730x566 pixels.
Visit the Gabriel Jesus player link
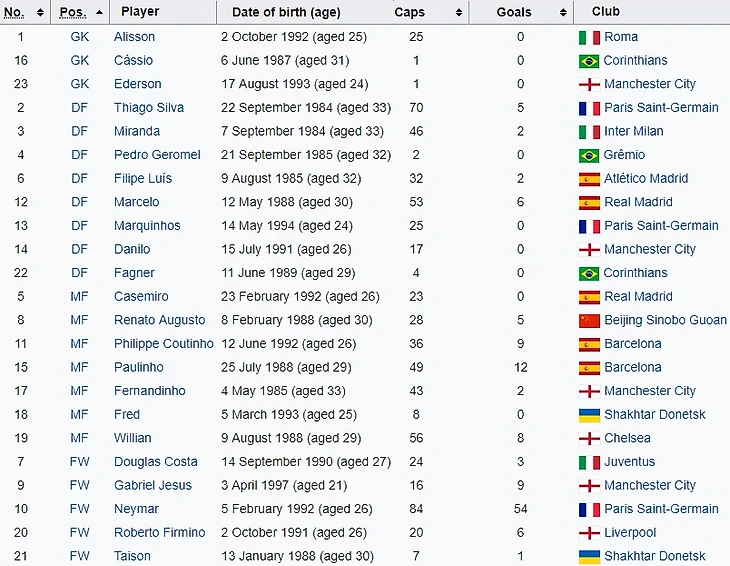154,485
